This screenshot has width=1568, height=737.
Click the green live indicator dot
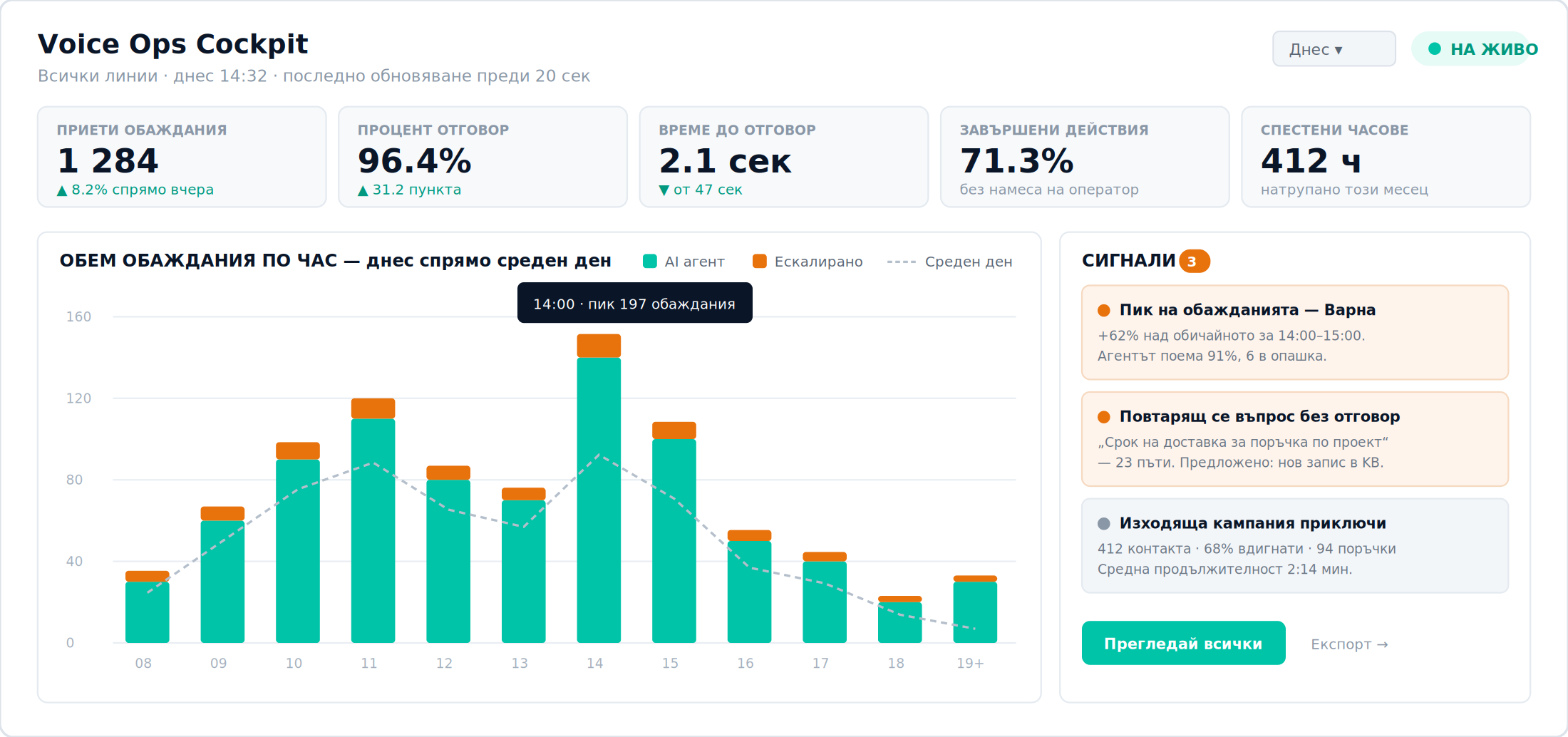[1435, 48]
